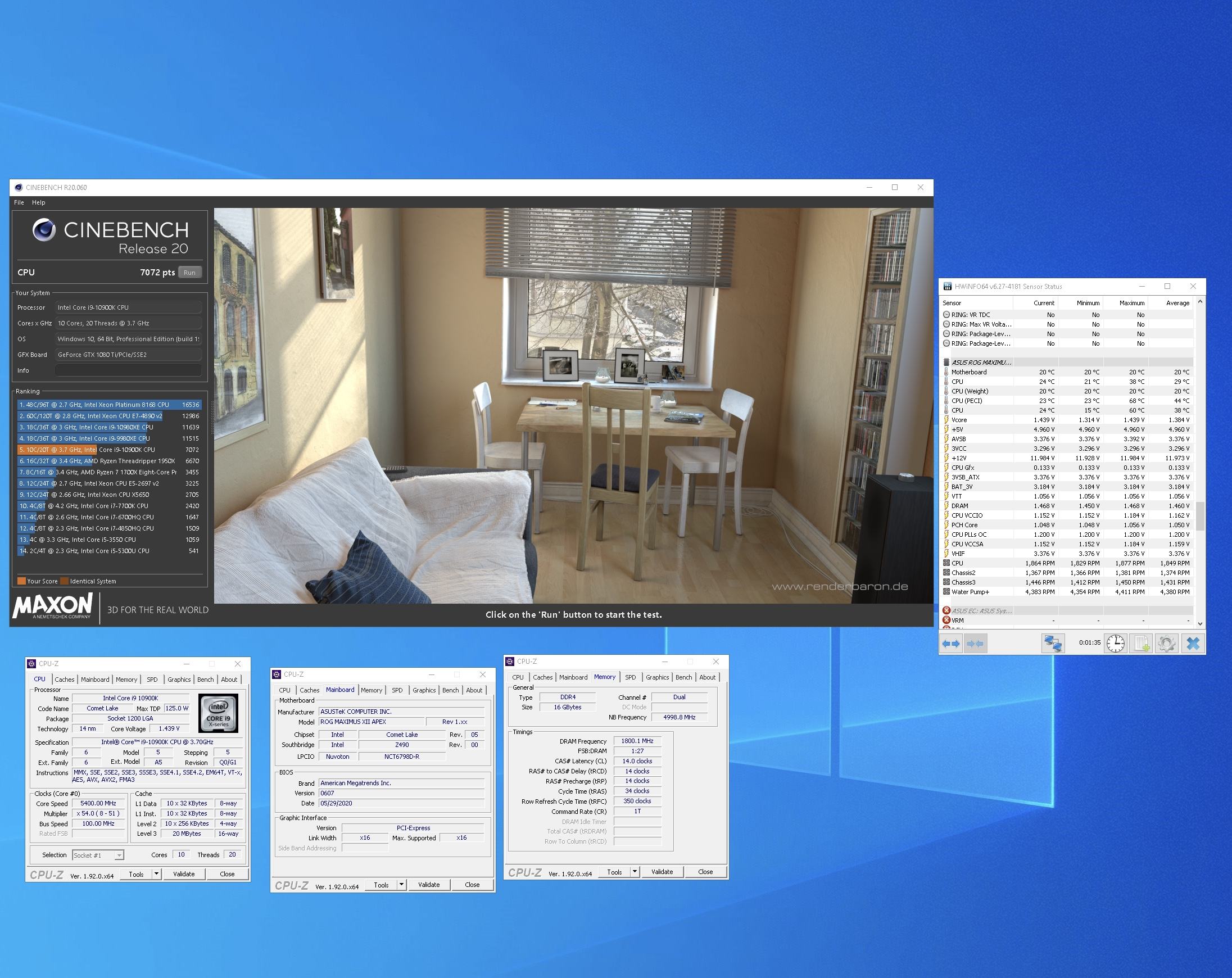
Task: Click the Motherboard temperature sensor icon in HWiNFO
Action: tap(946, 372)
